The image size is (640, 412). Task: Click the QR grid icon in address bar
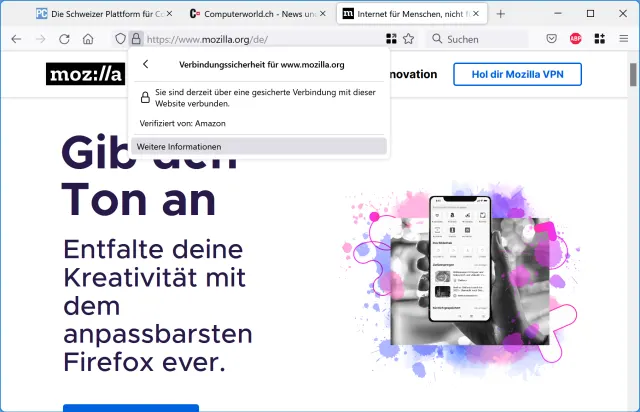[391, 39]
